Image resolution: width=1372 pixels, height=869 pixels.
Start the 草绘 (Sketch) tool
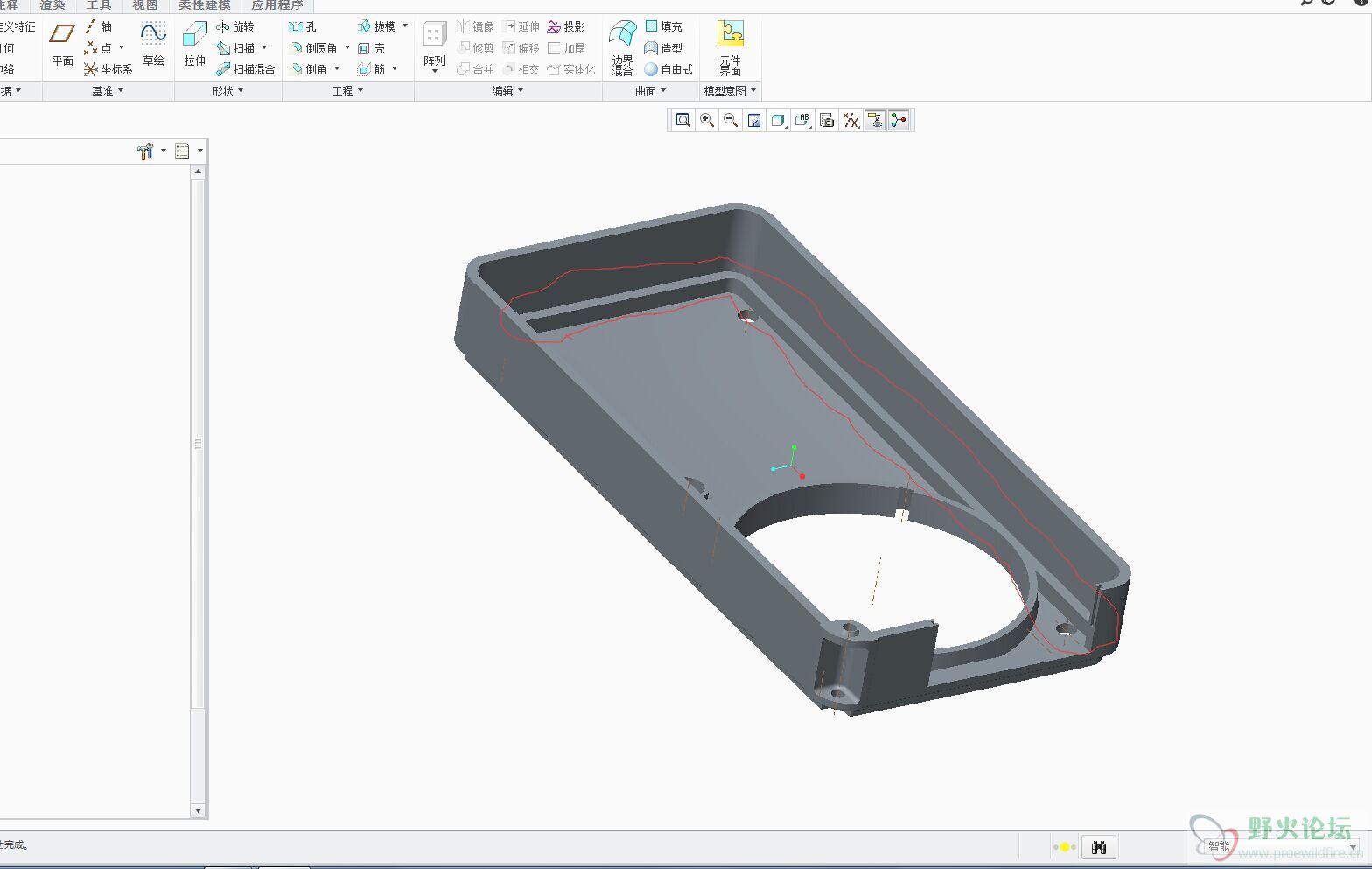pyautogui.click(x=153, y=45)
